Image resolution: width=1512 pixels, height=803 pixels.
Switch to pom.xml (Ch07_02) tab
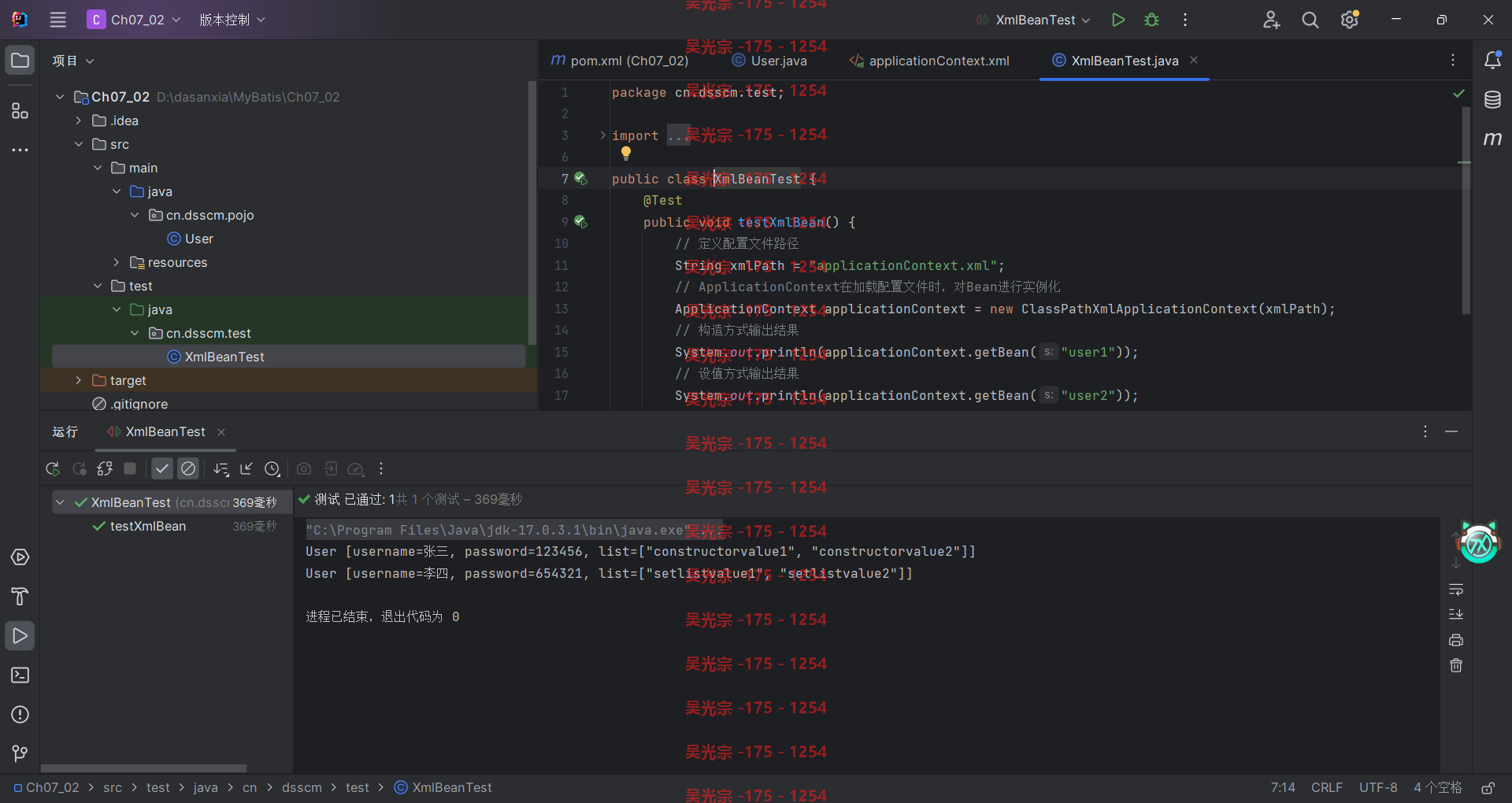click(620, 61)
